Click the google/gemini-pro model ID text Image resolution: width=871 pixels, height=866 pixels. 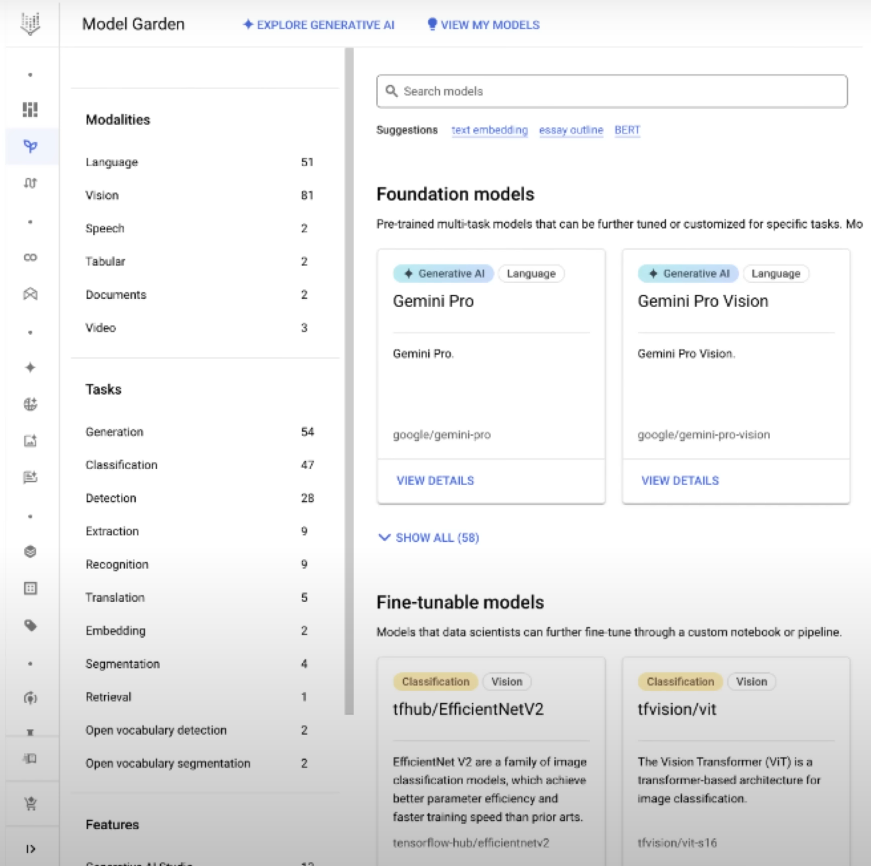[x=442, y=435]
